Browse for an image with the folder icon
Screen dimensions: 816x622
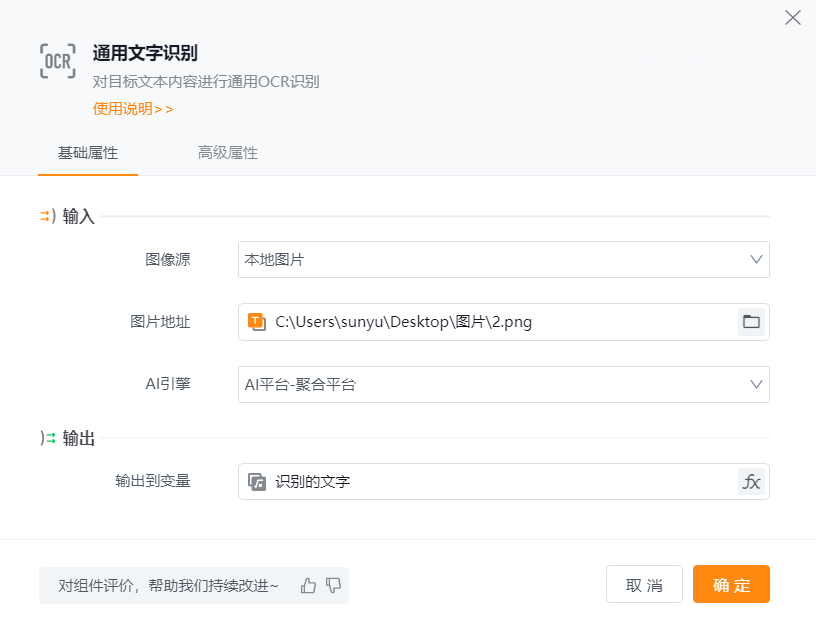point(751,322)
